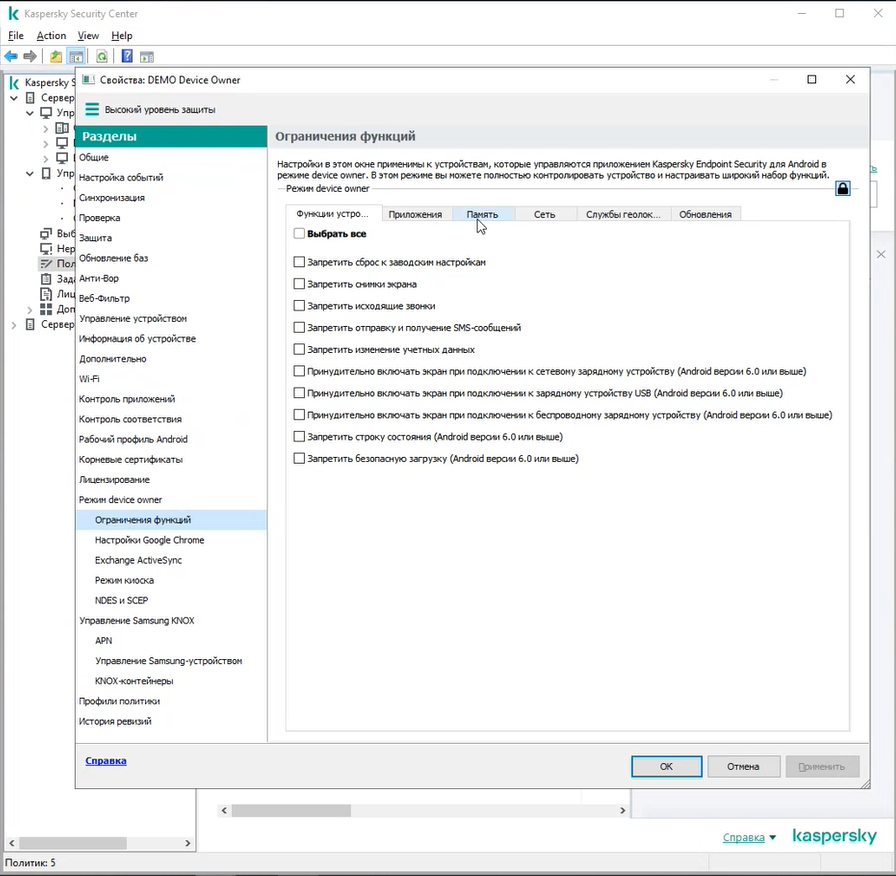The height and width of the screenshot is (876, 896).
Task: Click the lock icon for device owner mode
Action: [842, 188]
